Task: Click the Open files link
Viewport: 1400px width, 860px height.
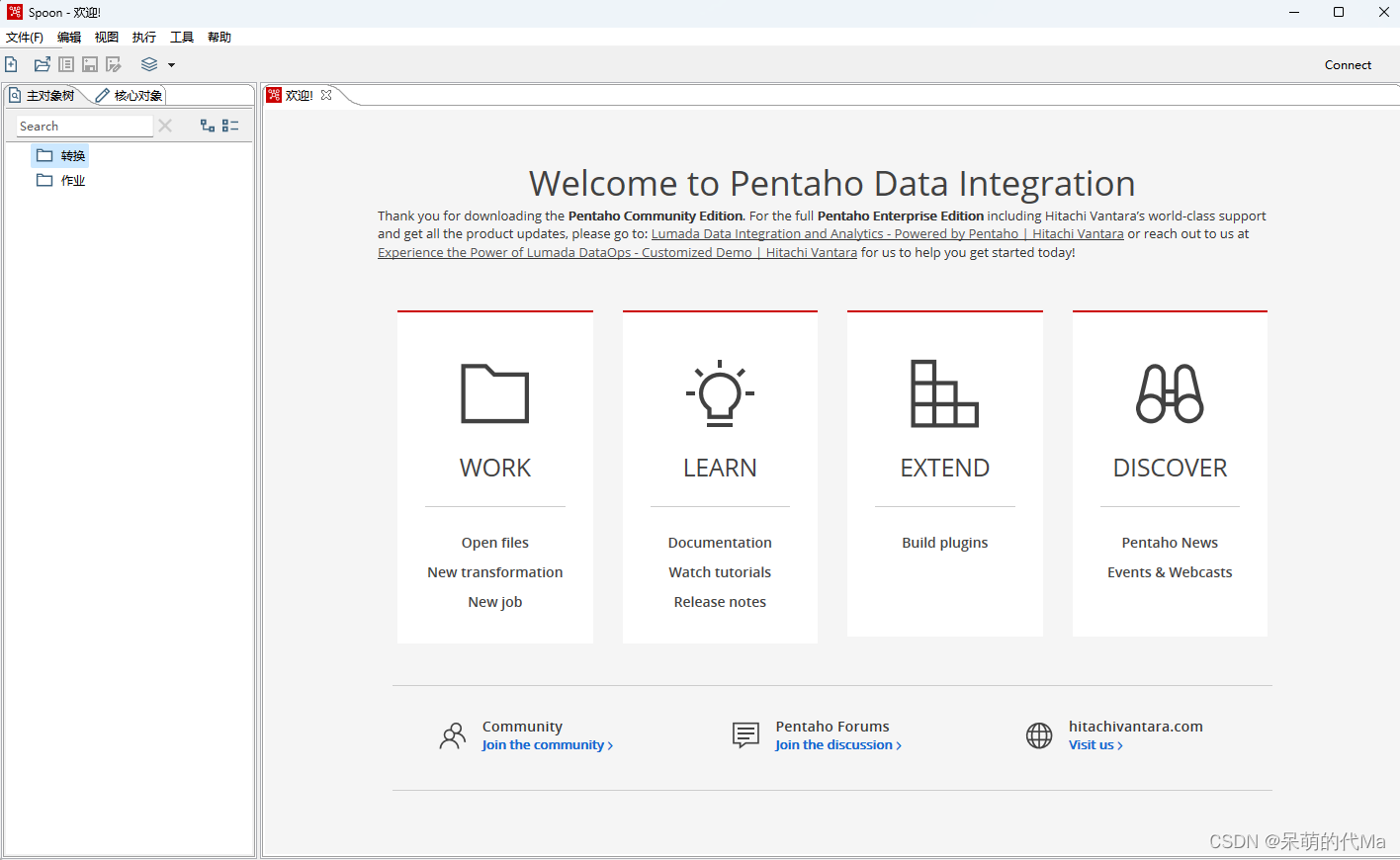Action: (495, 543)
